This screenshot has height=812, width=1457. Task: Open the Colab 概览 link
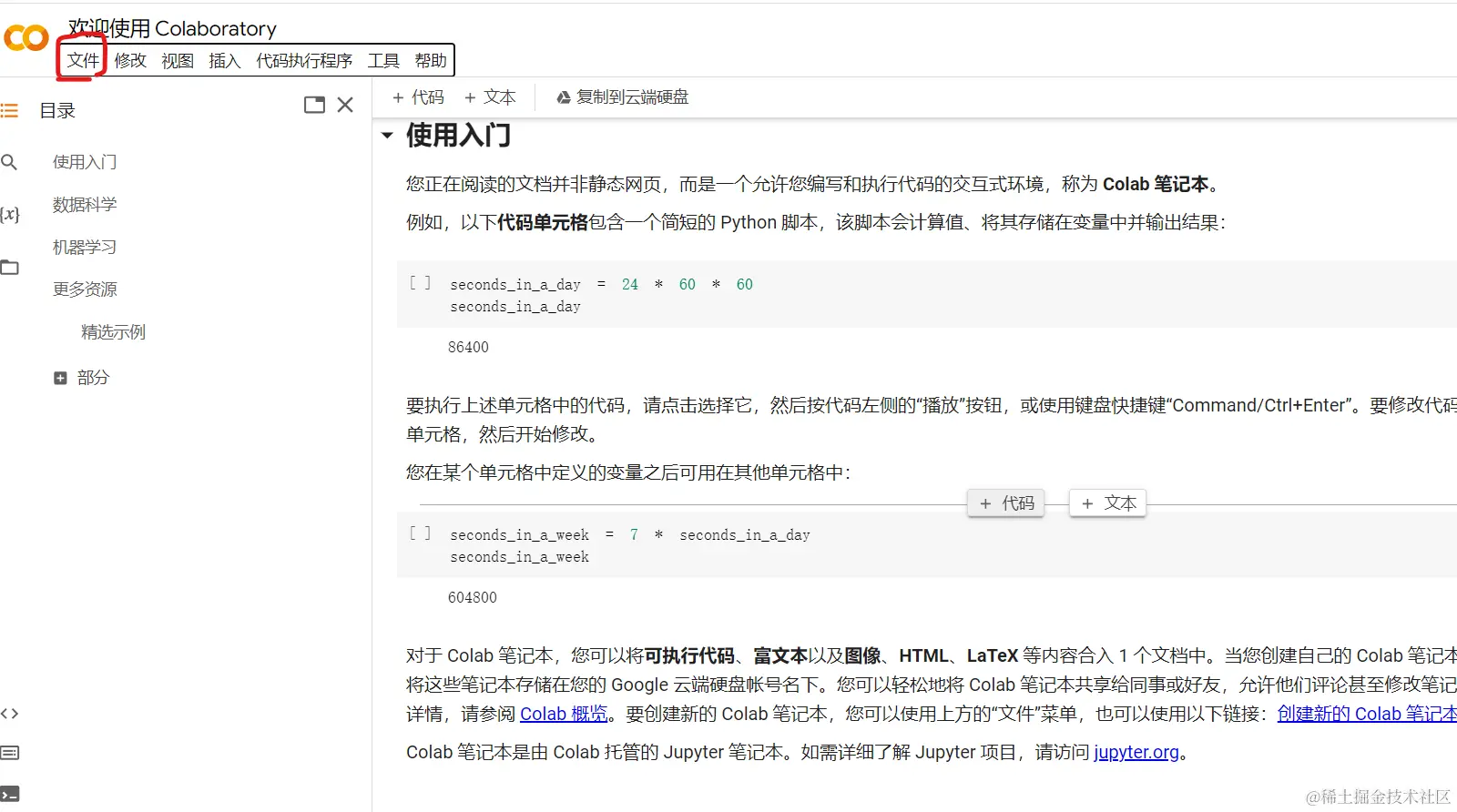tap(564, 714)
